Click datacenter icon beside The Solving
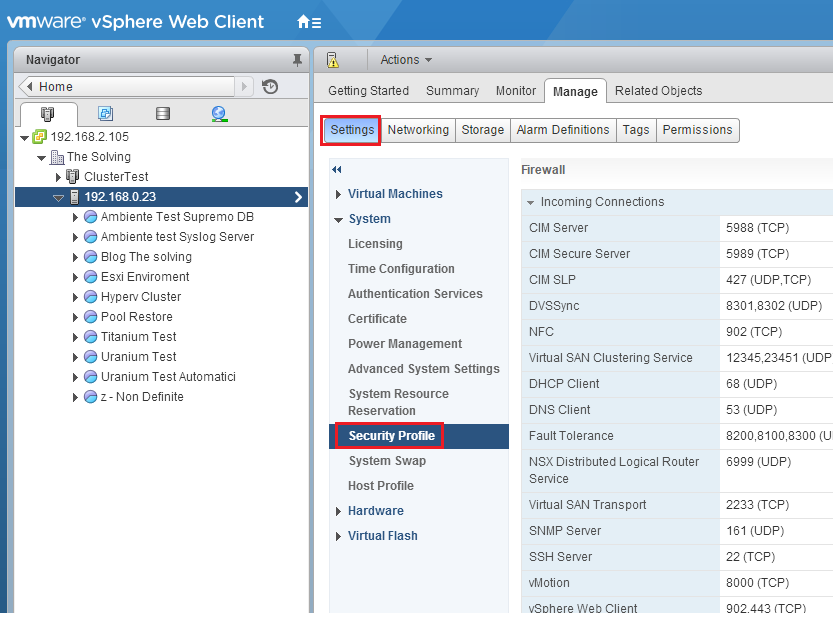 click(57, 157)
